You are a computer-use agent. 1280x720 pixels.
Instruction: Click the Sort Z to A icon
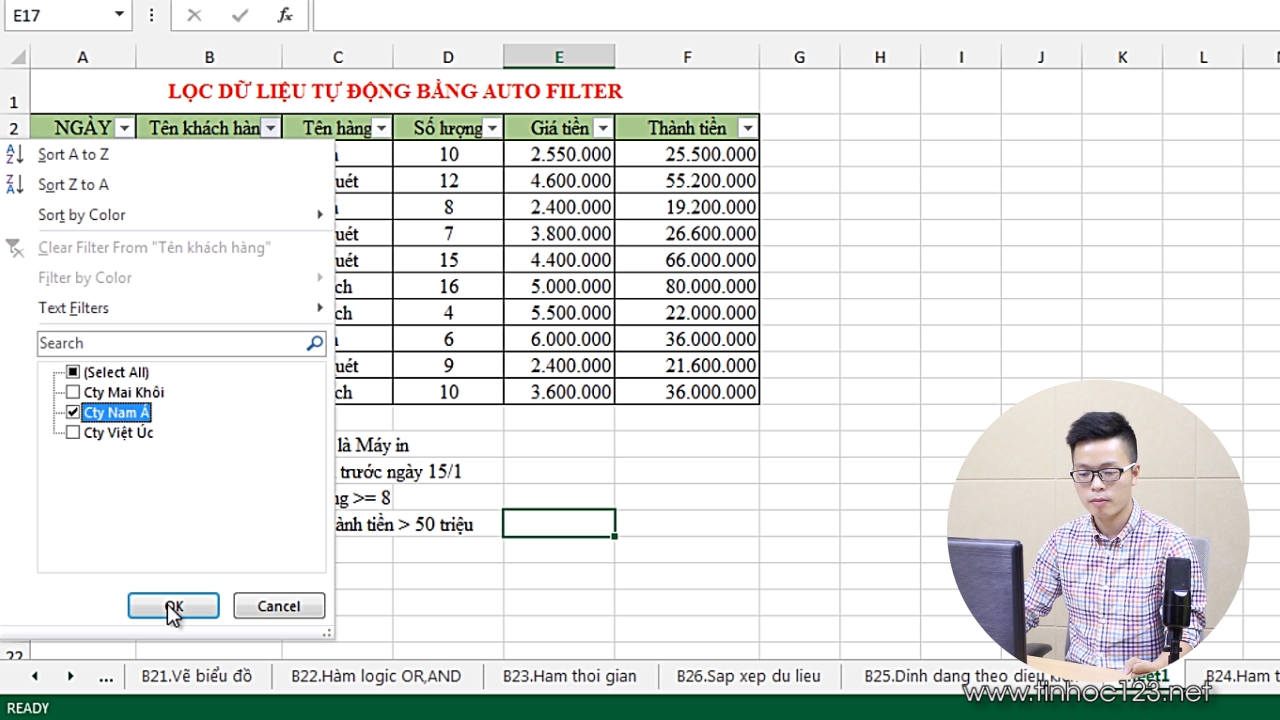15,184
